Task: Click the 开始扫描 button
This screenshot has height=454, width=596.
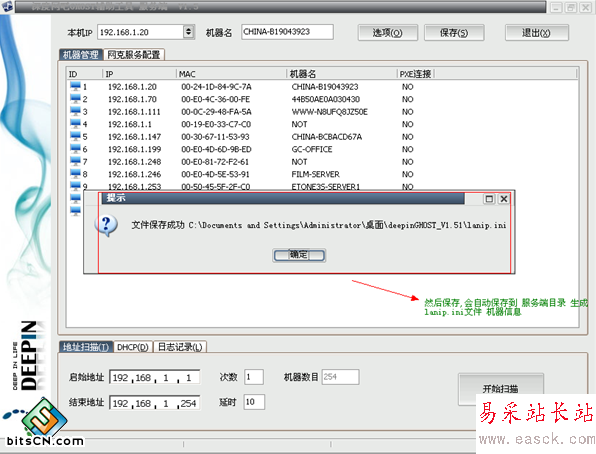Action: [x=500, y=389]
